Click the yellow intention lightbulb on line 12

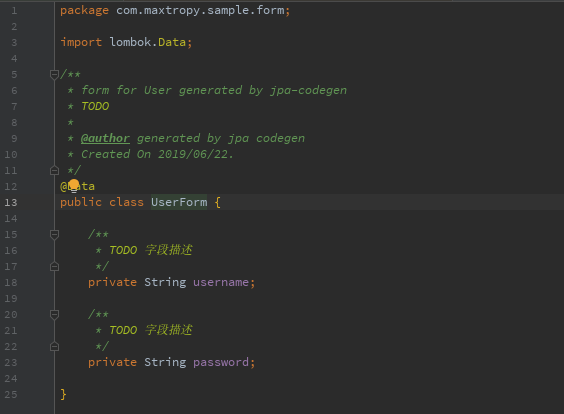[x=74, y=186]
